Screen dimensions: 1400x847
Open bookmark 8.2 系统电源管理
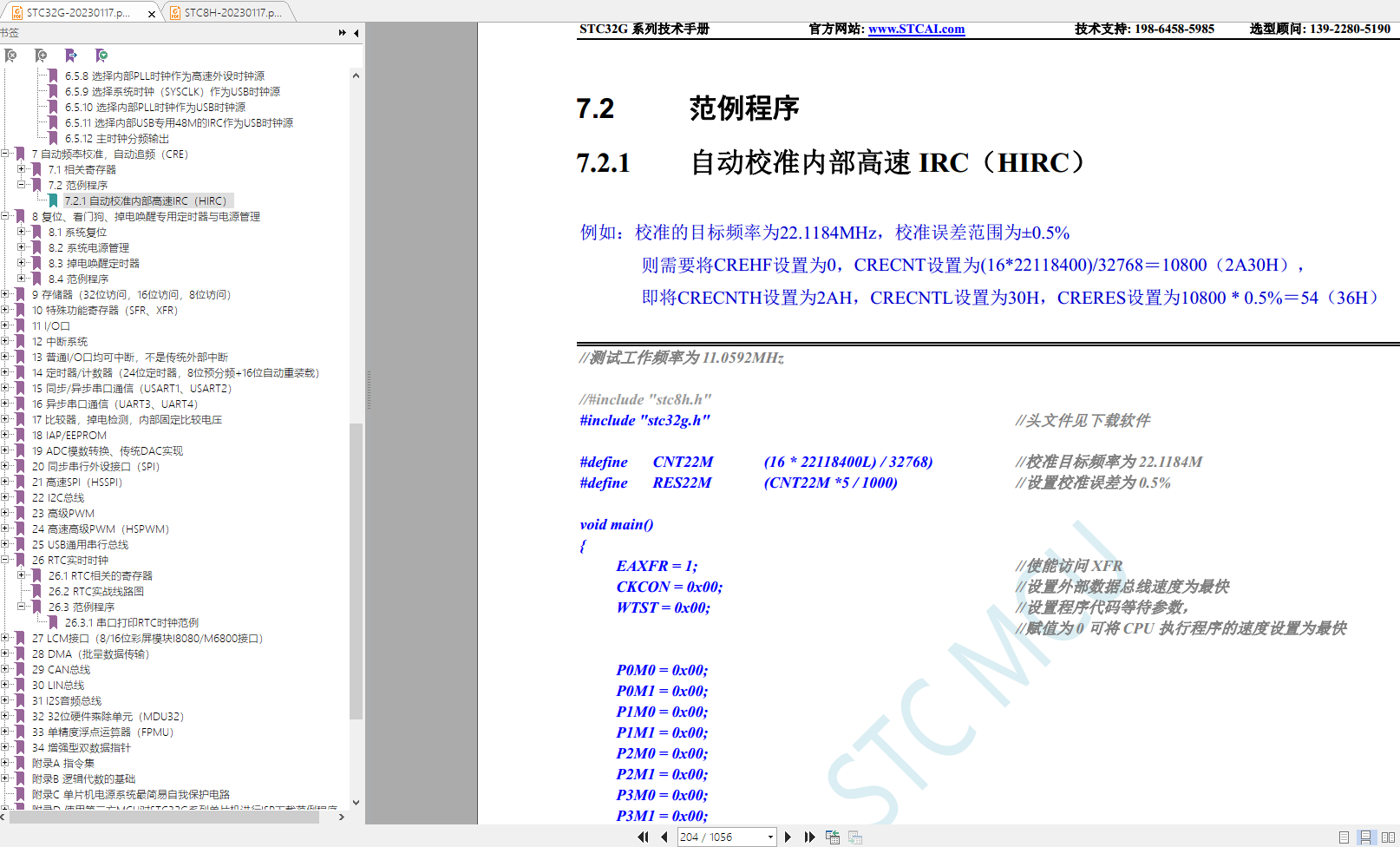click(x=88, y=247)
